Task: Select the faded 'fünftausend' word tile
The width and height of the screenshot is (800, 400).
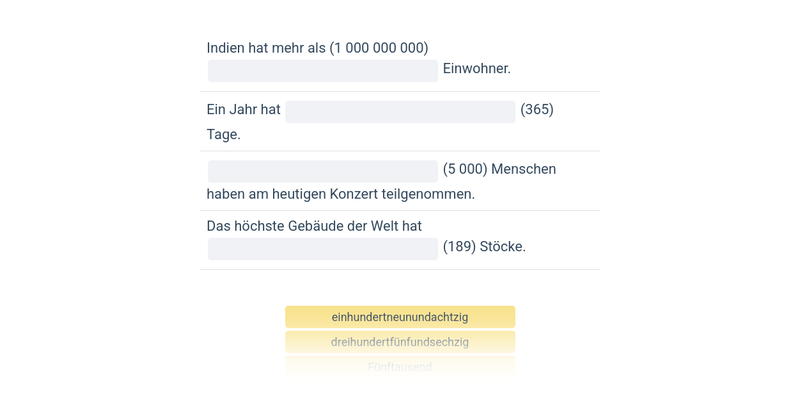Action: (400, 367)
